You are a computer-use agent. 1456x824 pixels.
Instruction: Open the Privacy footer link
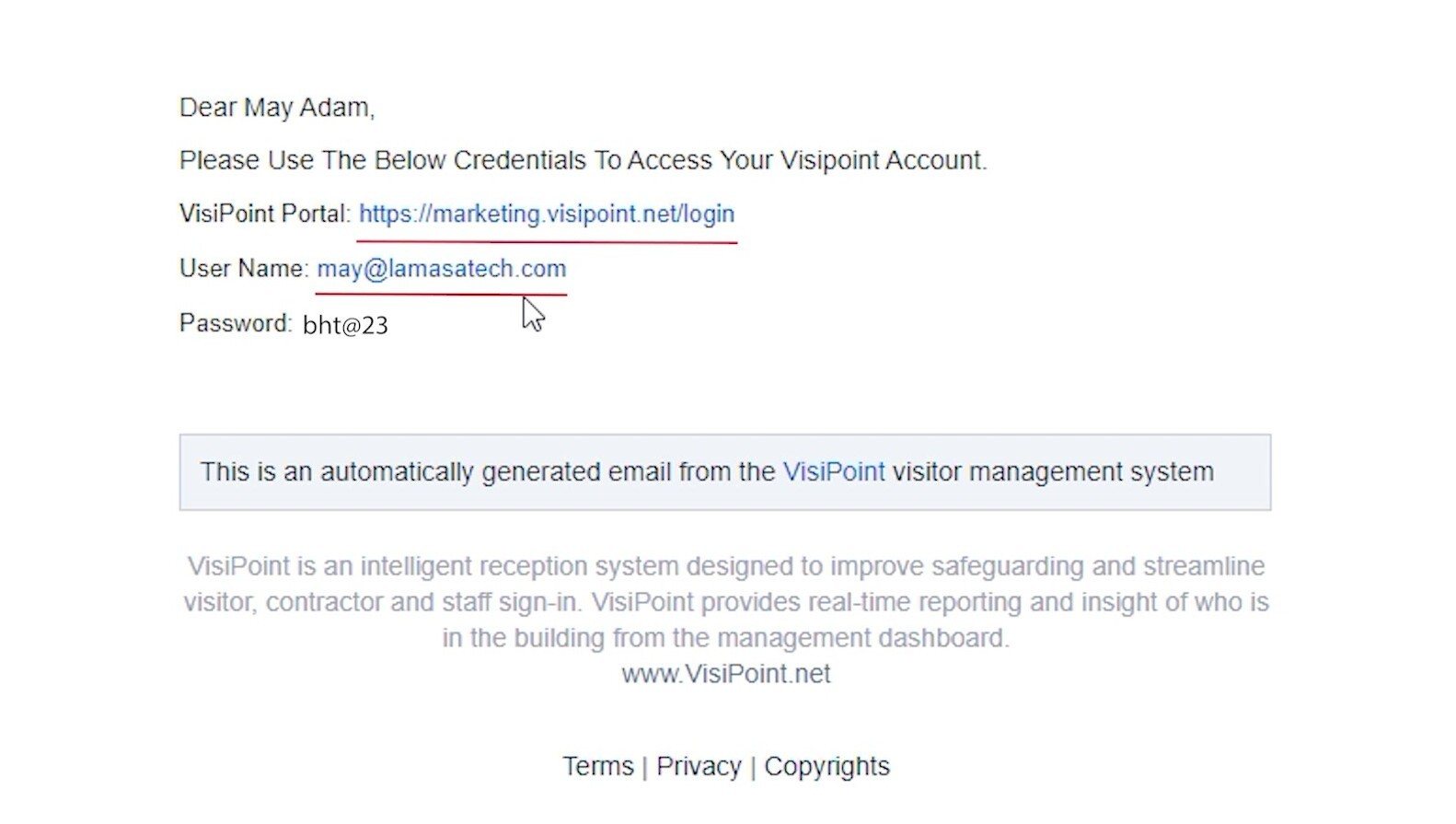(699, 767)
